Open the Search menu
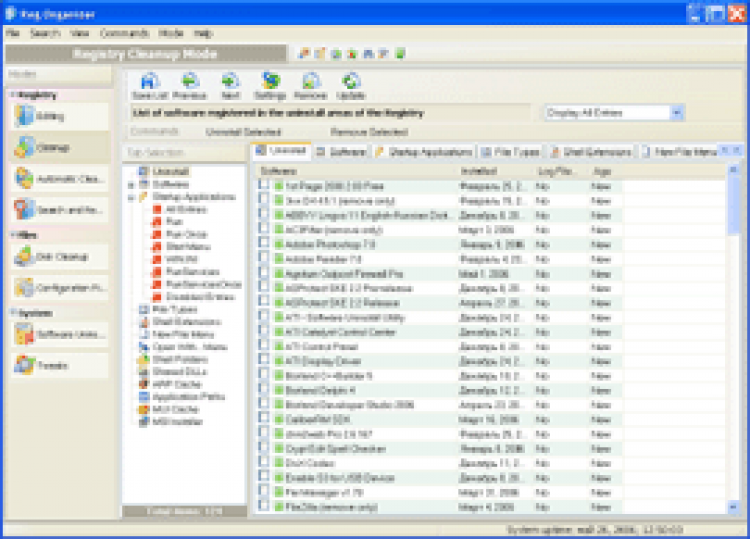 click(x=45, y=33)
